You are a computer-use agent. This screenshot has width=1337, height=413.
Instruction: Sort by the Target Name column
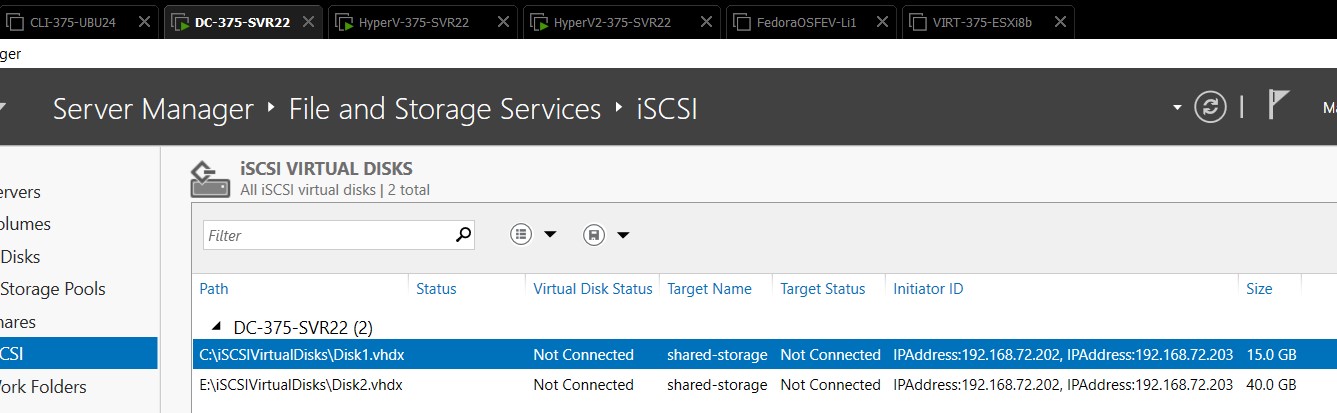coord(709,289)
